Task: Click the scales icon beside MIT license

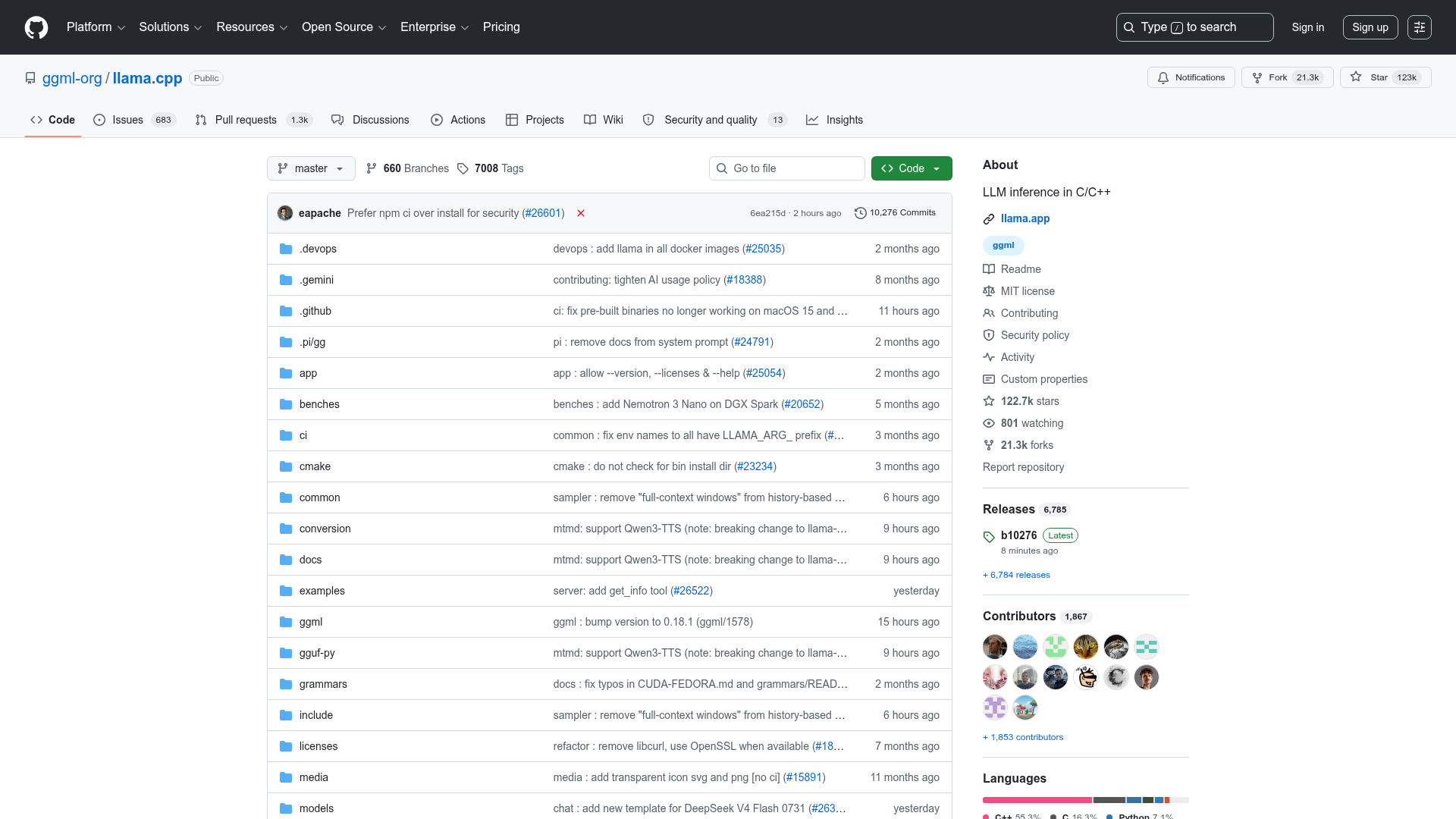Action: [989, 291]
